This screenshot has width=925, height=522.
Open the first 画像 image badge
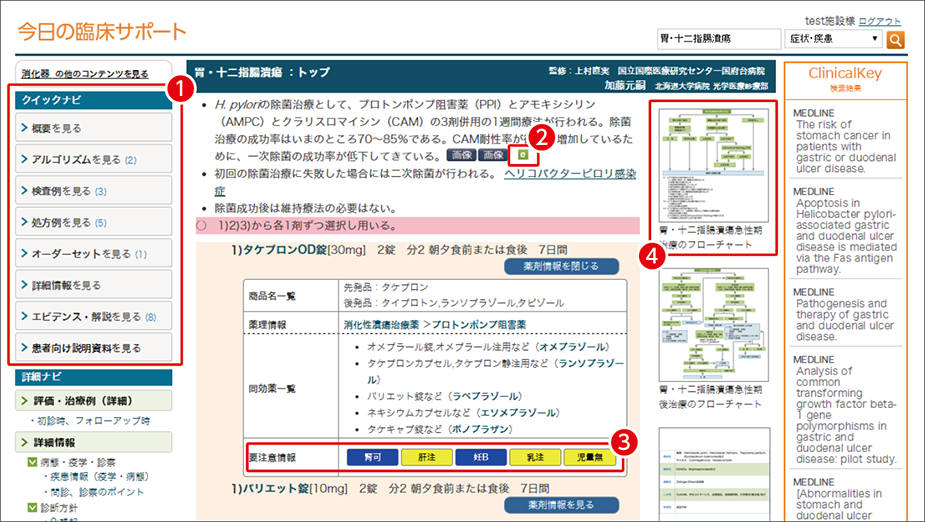pyautogui.click(x=461, y=155)
